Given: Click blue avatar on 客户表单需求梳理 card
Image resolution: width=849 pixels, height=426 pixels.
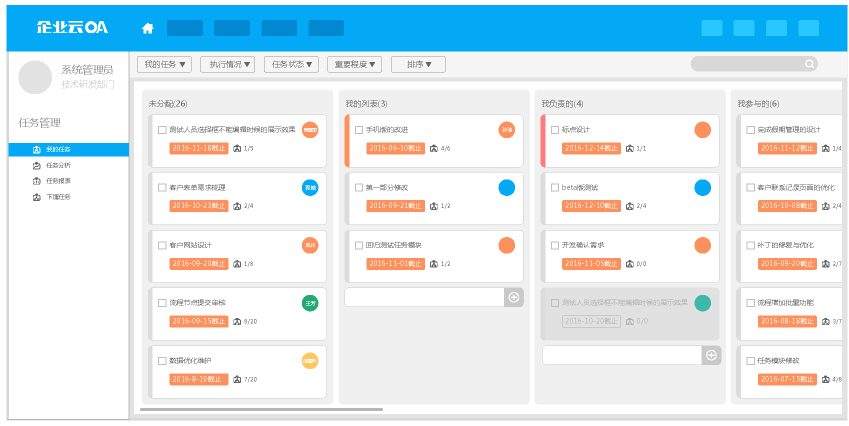Looking at the screenshot, I should coord(310,188).
